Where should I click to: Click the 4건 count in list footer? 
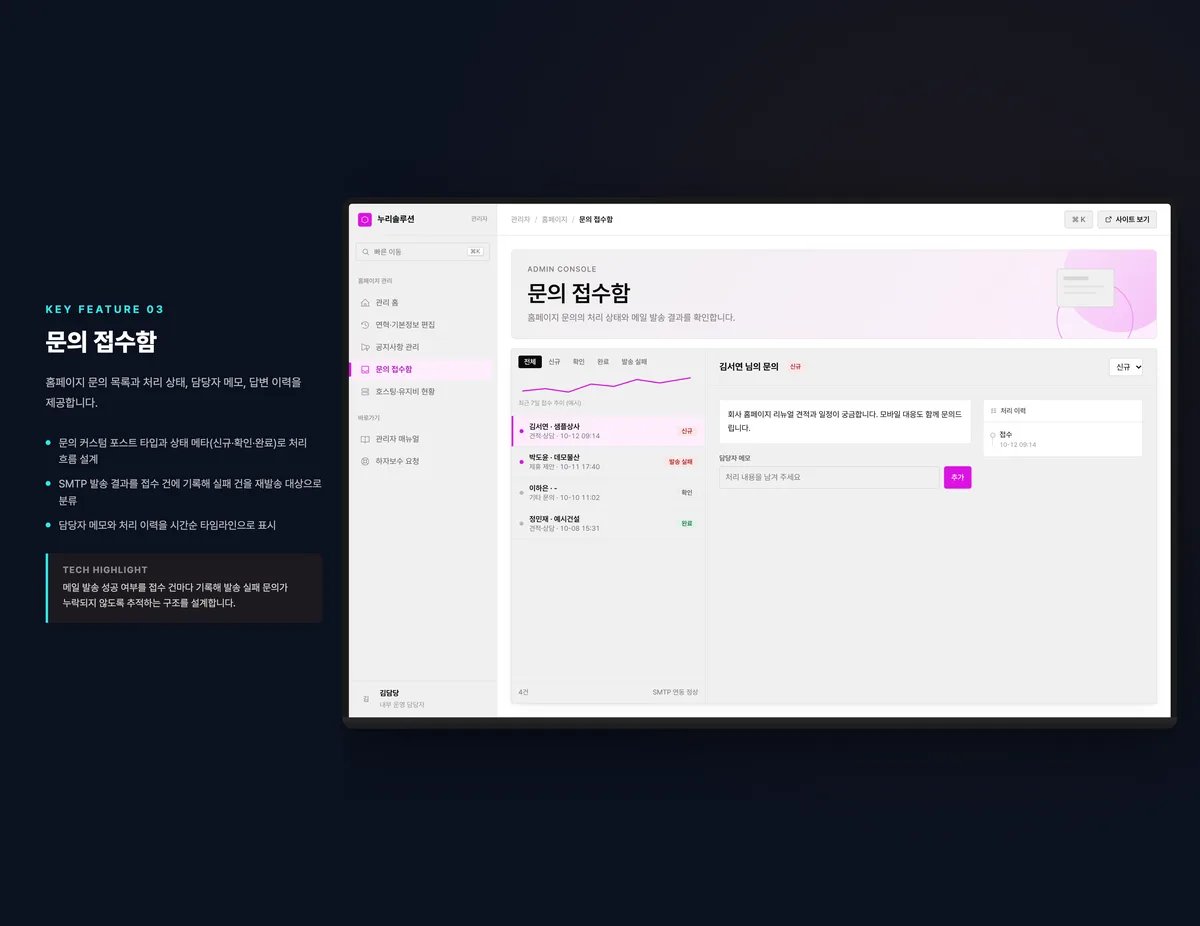523,692
